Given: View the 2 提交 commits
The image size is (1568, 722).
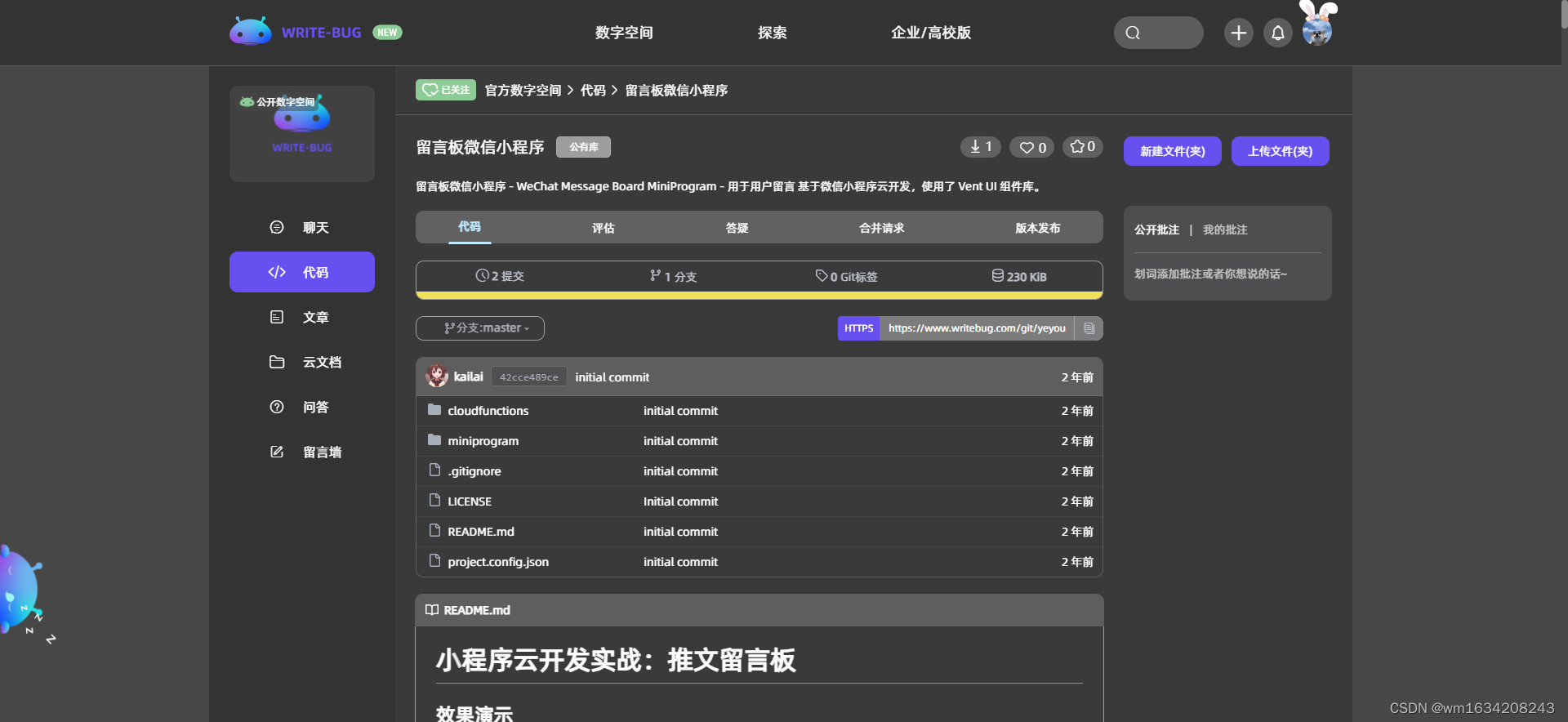Looking at the screenshot, I should click(x=500, y=276).
